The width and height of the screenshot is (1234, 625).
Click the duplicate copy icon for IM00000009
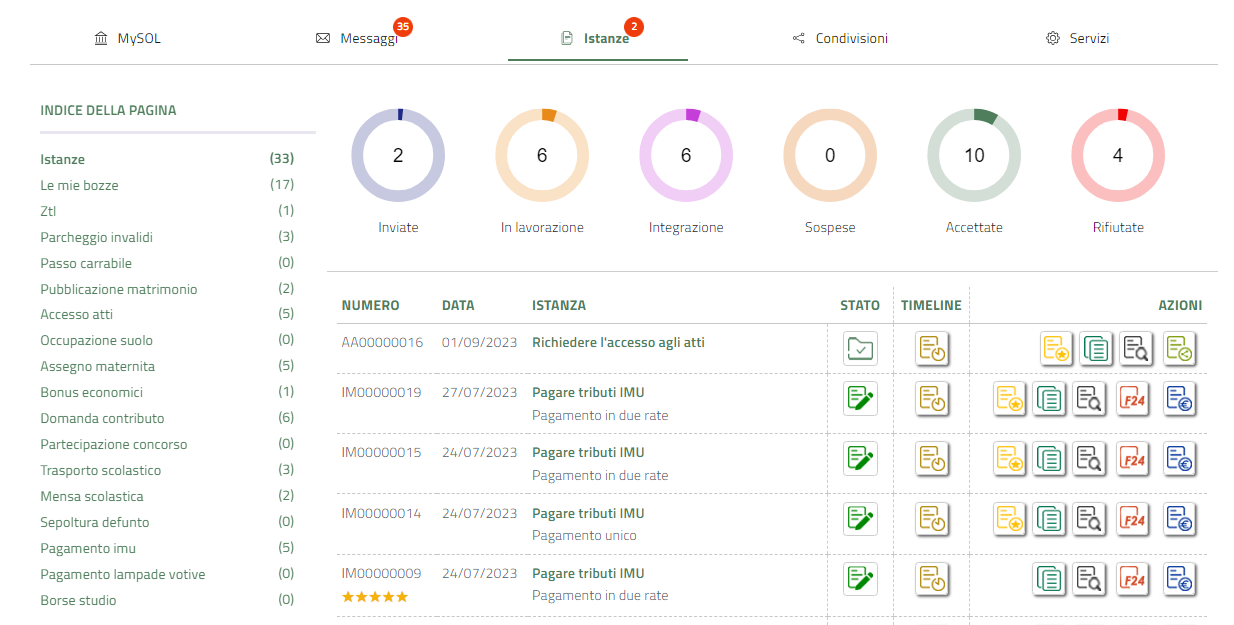[1049, 579]
